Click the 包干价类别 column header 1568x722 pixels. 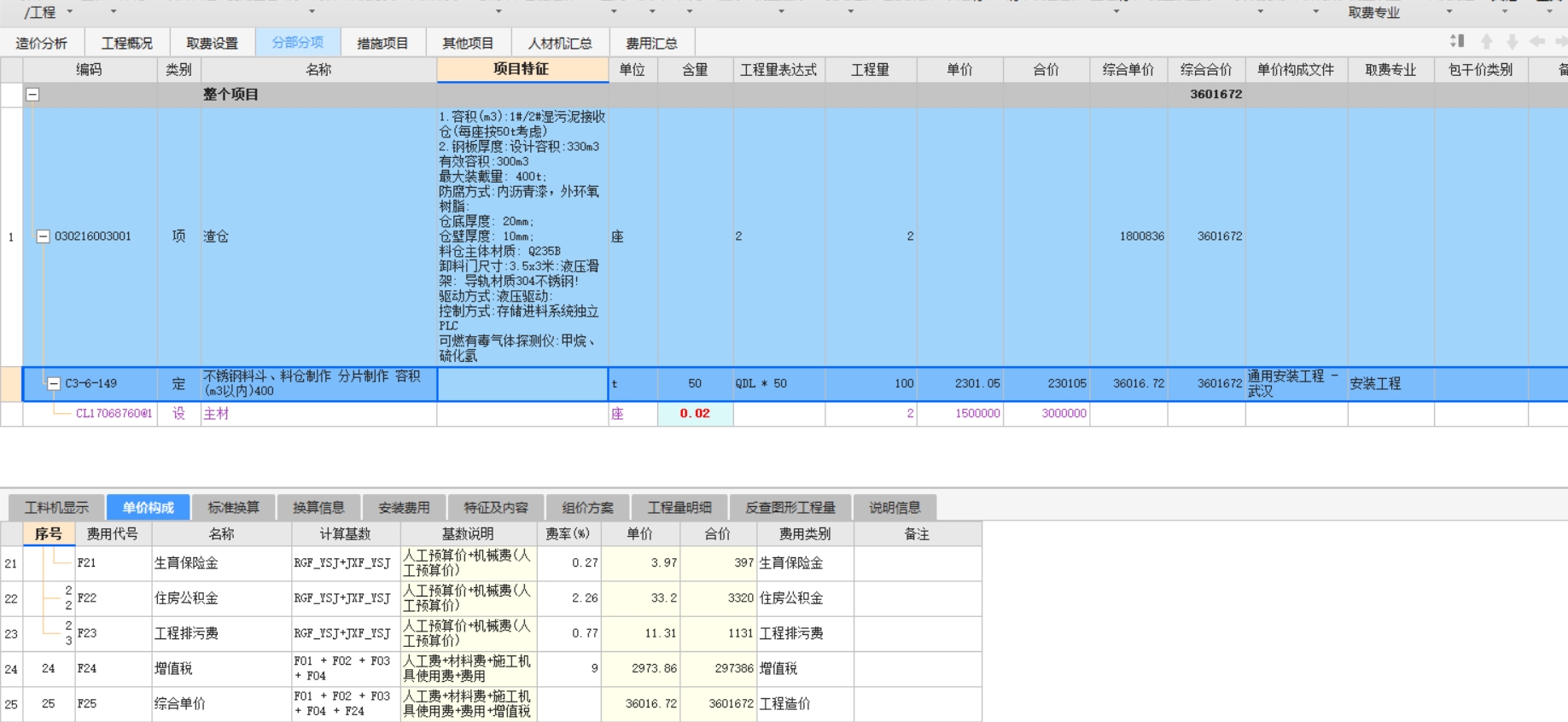[x=1481, y=70]
